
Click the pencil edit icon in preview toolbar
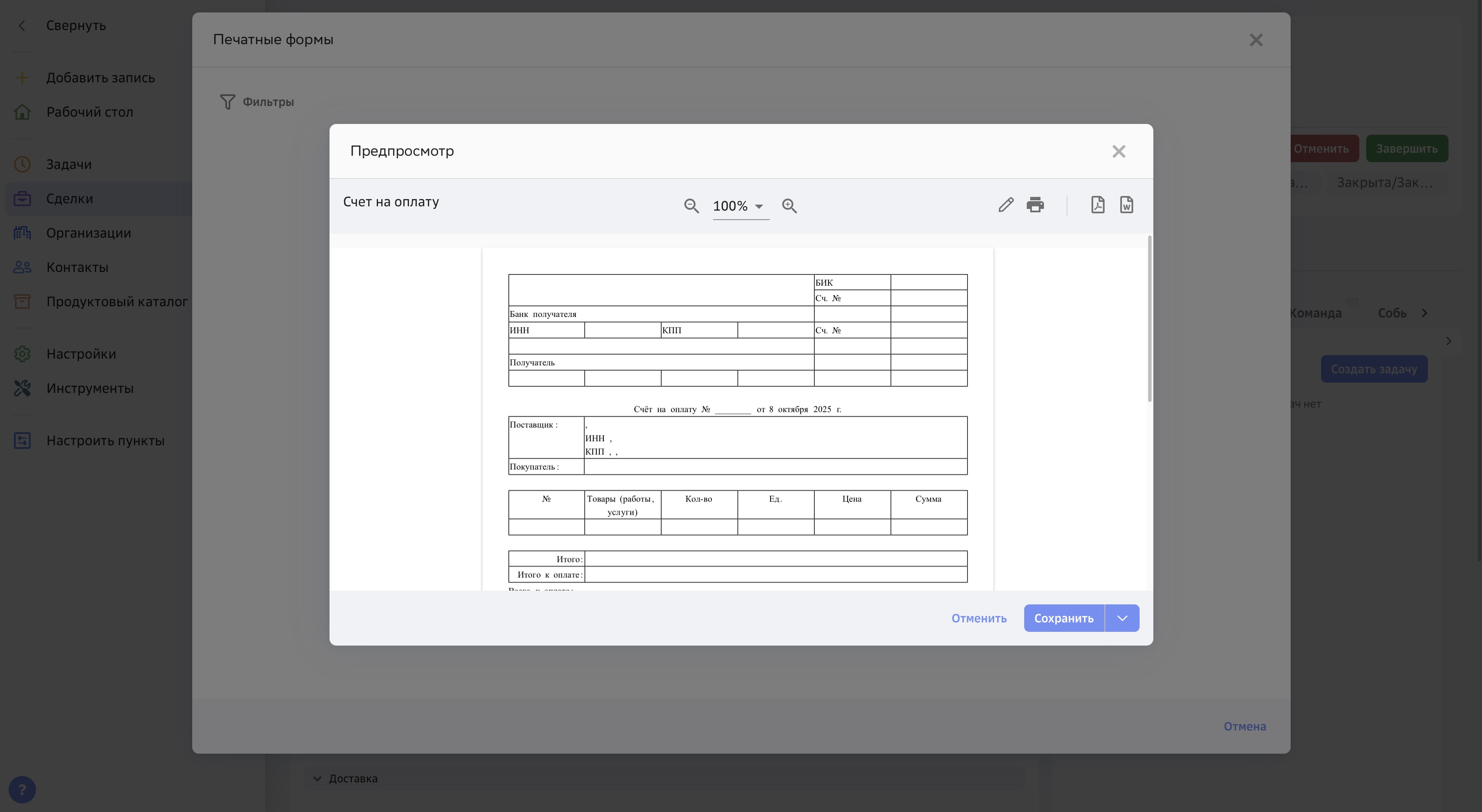1006,205
